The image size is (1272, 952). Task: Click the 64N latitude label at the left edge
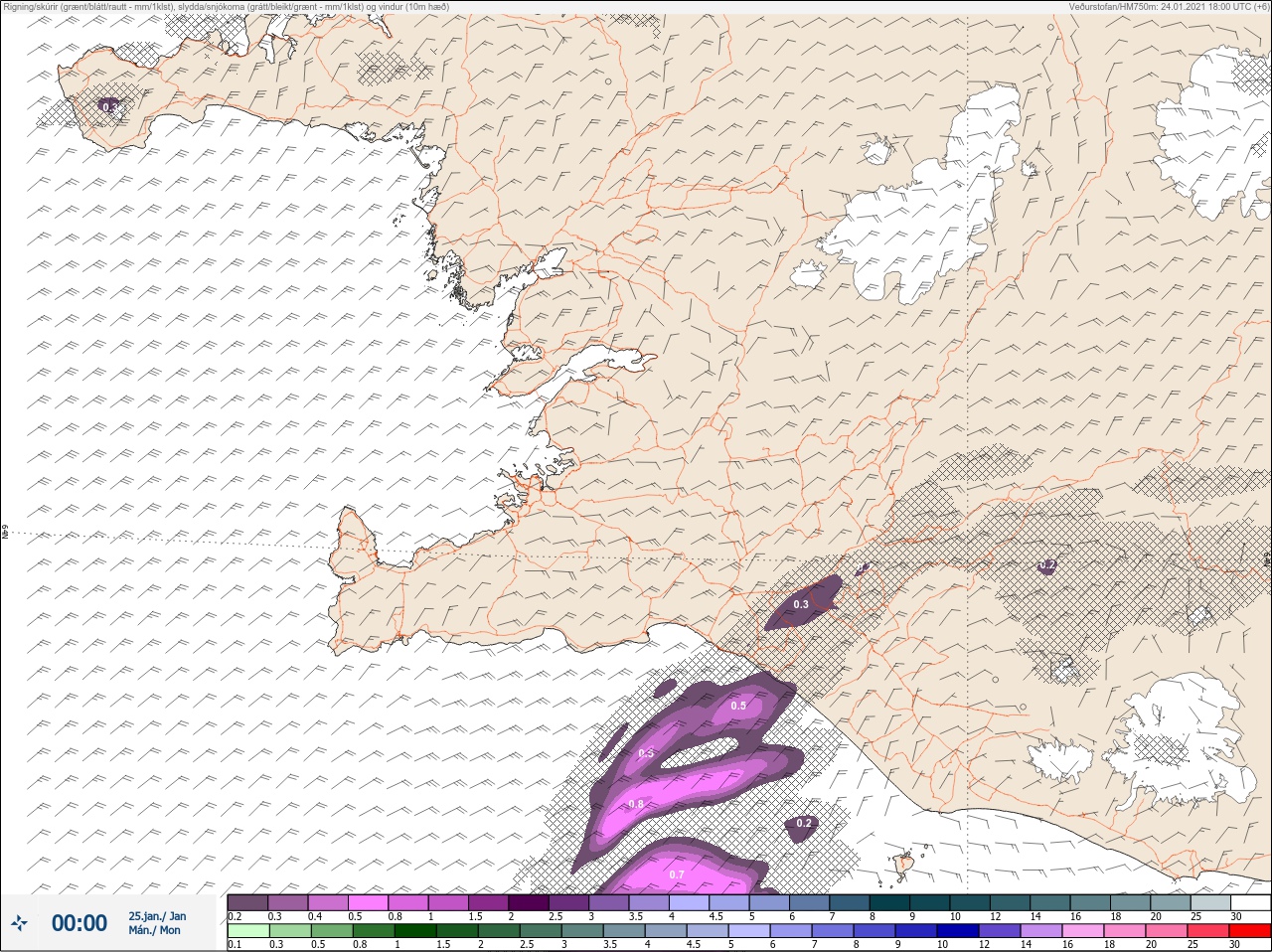(x=5, y=534)
